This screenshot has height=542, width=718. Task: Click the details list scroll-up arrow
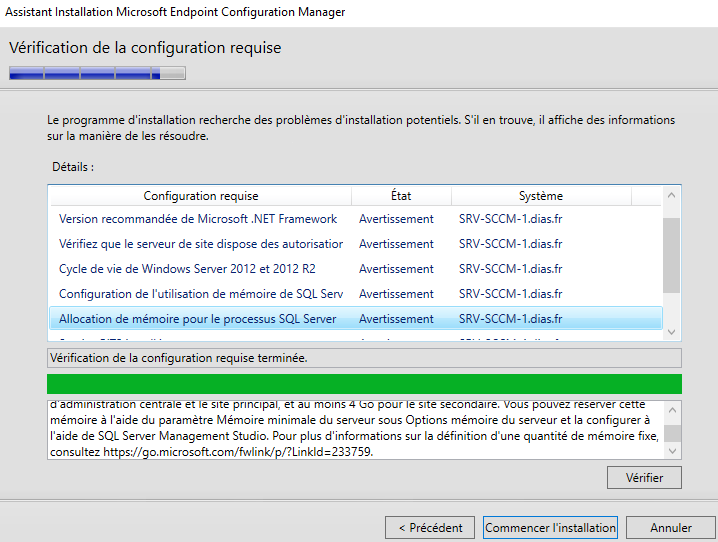tap(671, 195)
